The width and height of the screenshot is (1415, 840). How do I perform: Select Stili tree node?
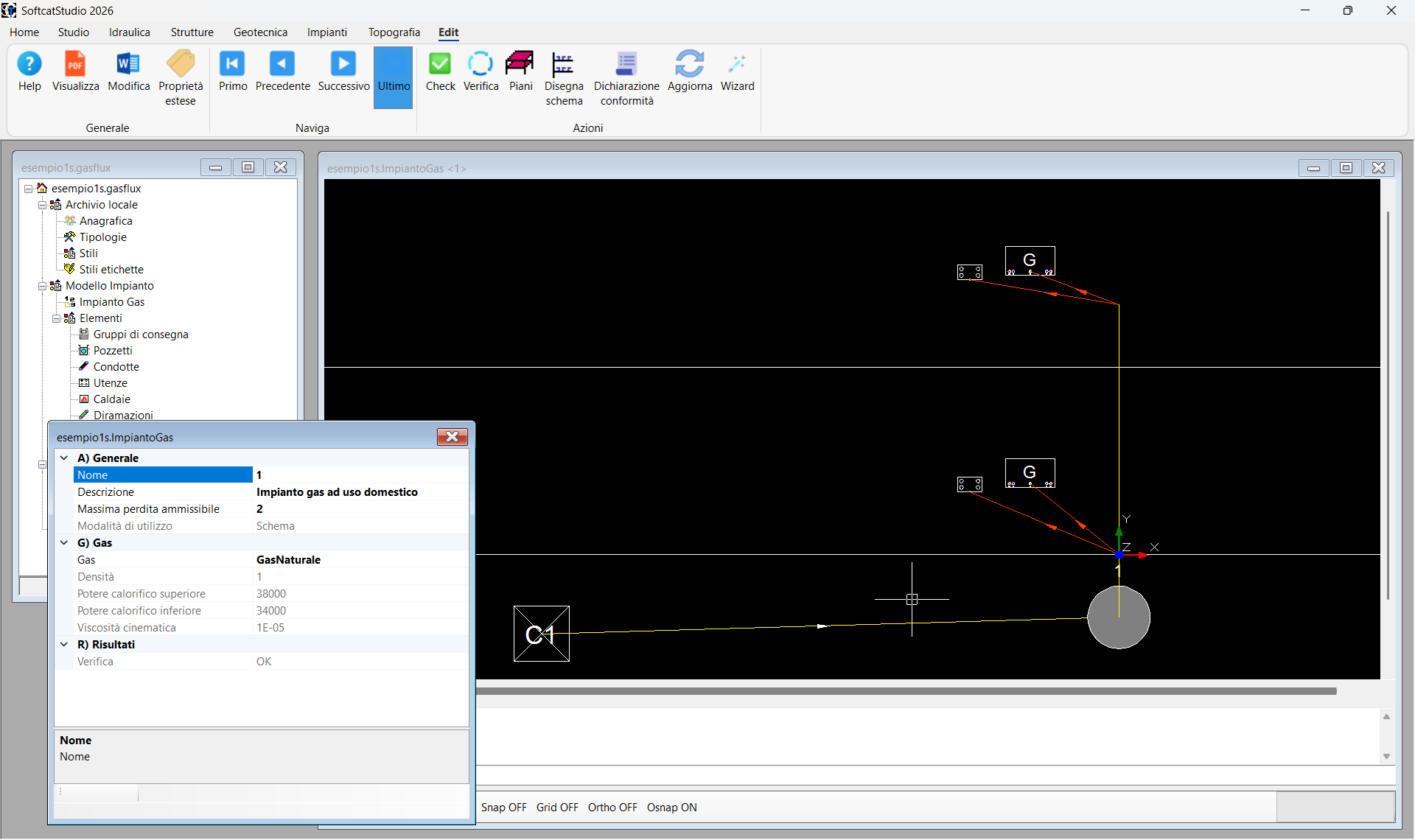(88, 253)
